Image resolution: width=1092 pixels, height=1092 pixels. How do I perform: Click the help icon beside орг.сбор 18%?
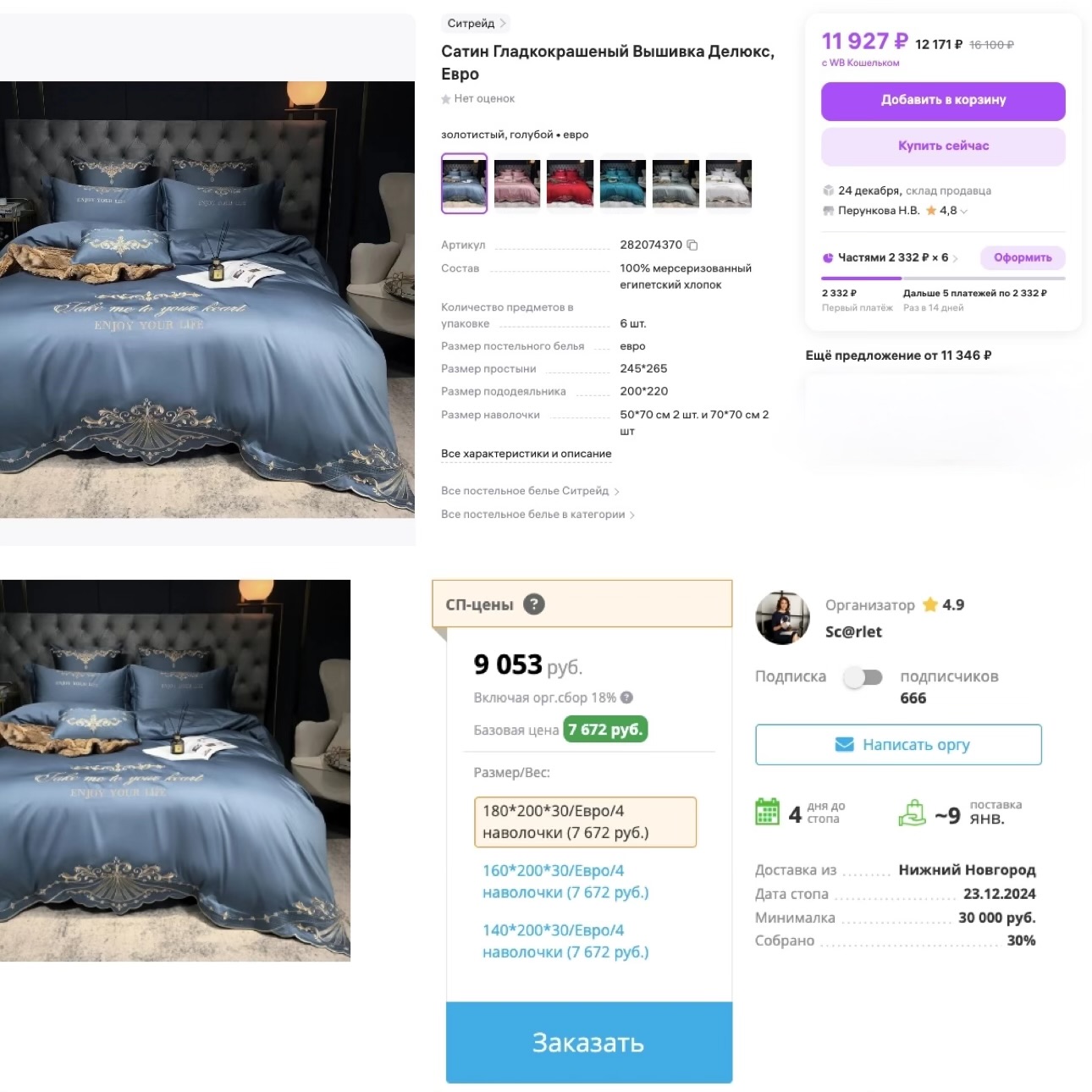tap(626, 698)
